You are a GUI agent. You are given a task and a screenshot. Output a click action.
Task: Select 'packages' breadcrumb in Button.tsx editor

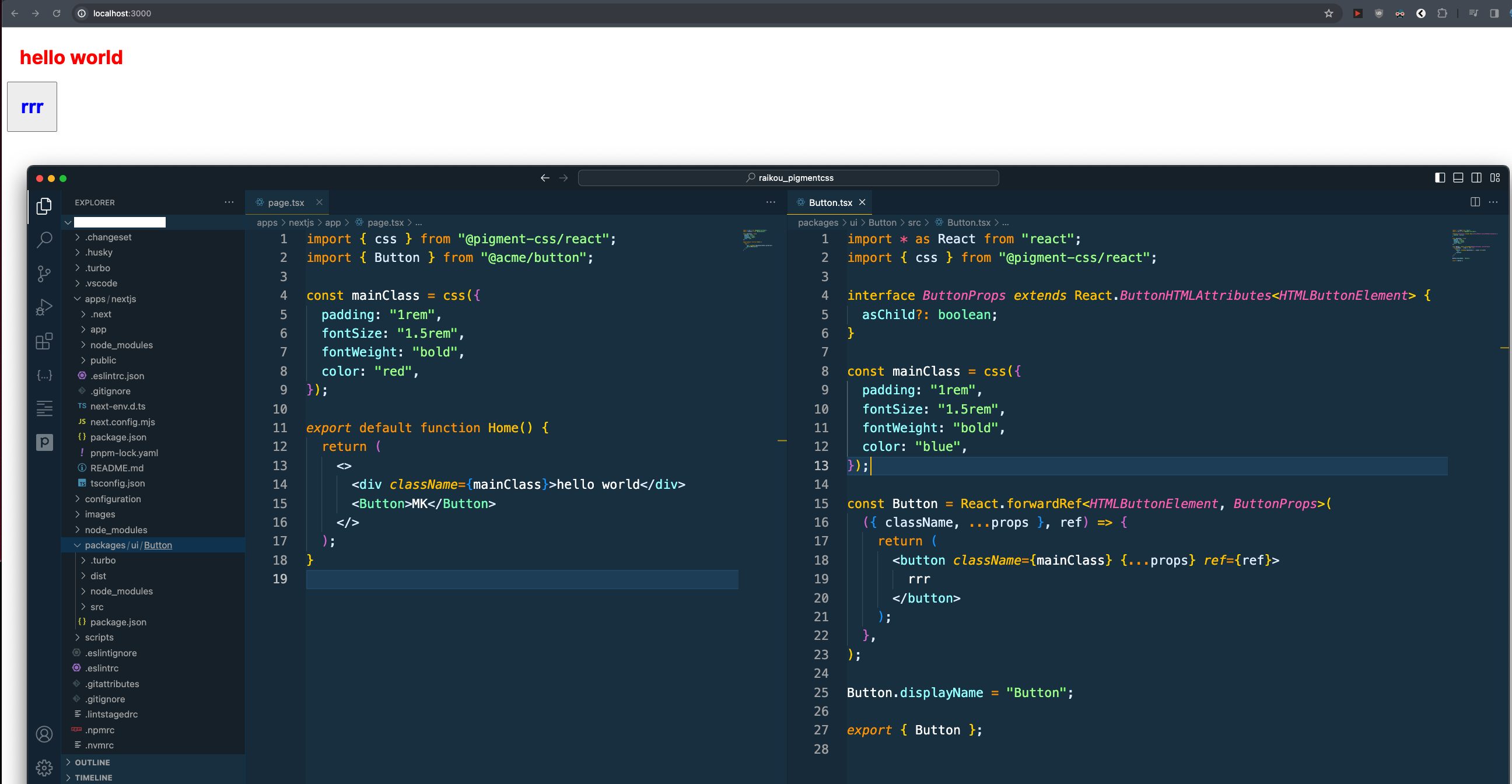click(x=818, y=222)
